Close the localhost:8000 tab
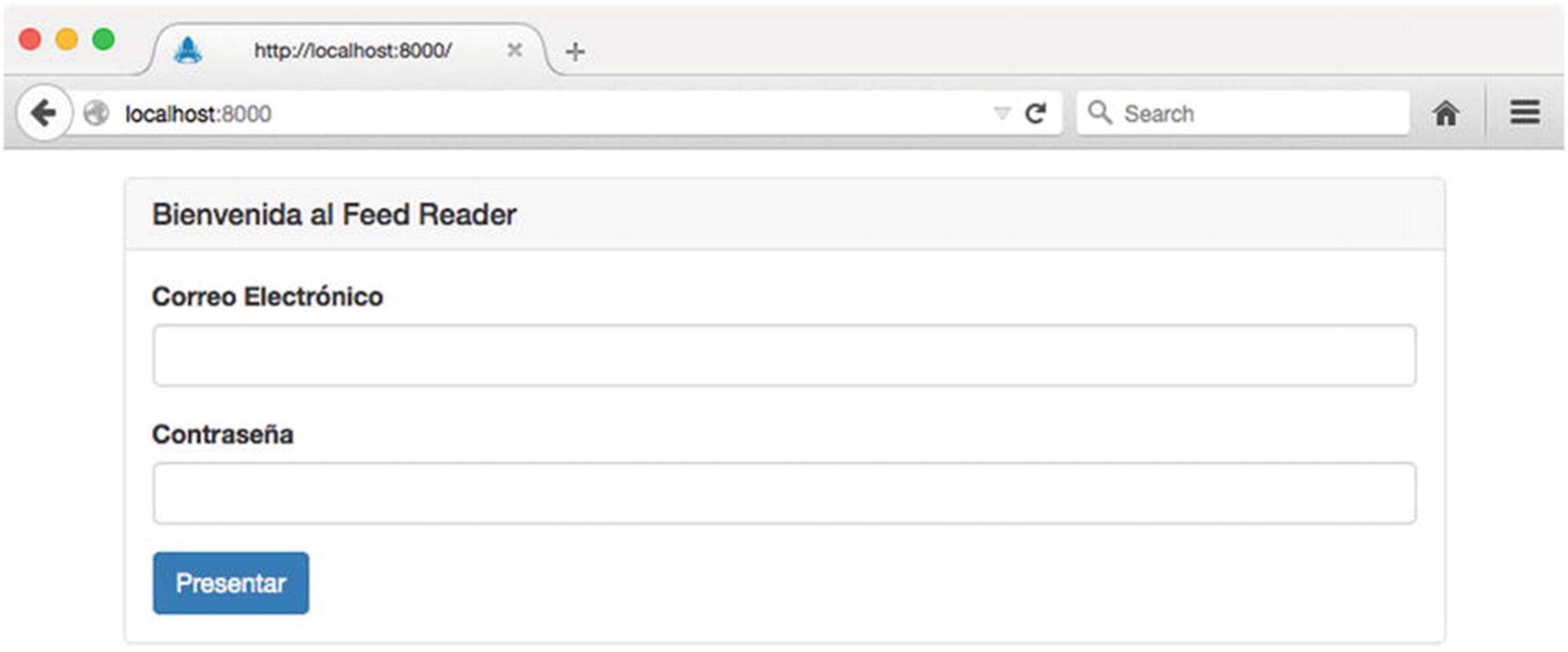Viewport: 1568px width, 652px height. 514,51
